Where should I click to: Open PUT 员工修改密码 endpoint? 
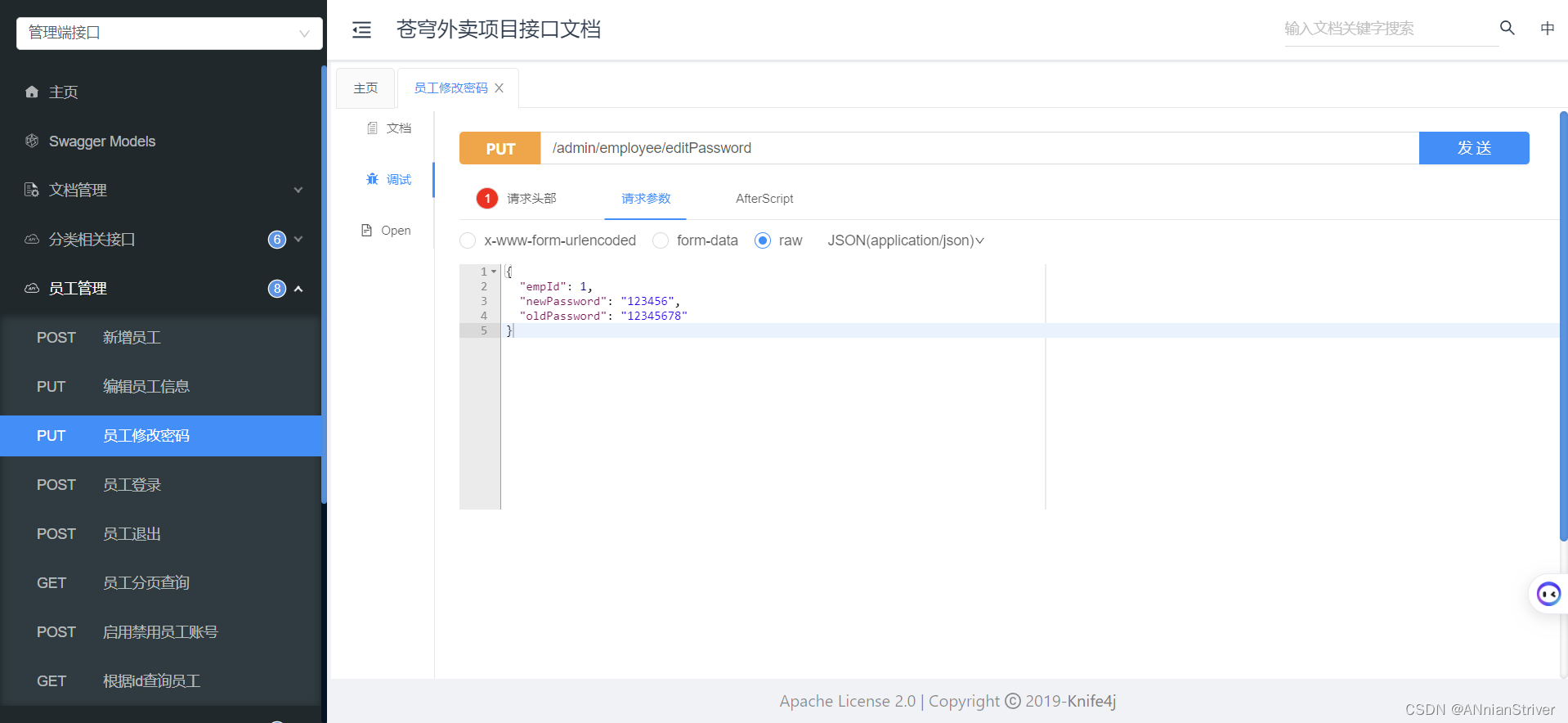coord(160,435)
